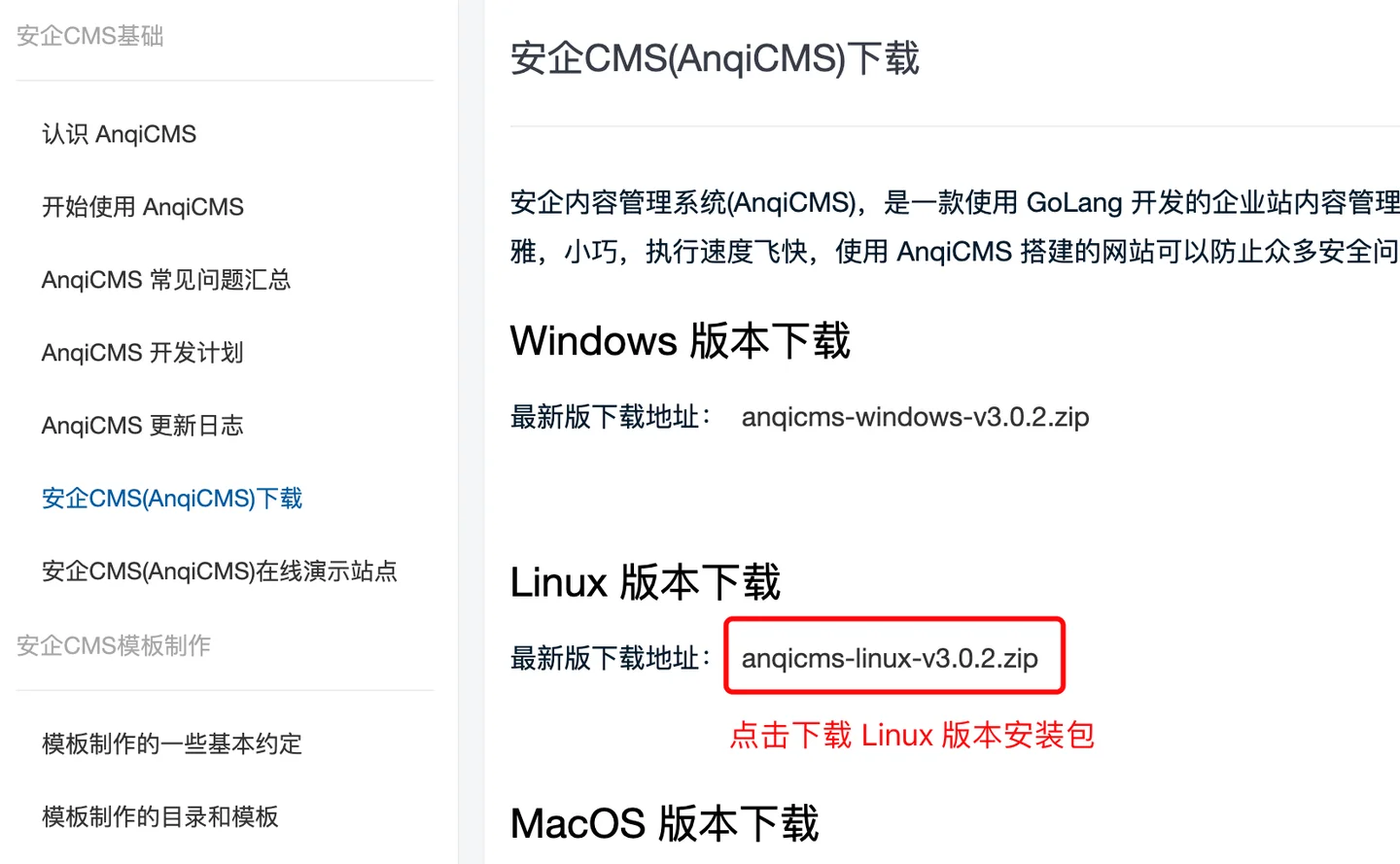
Task: Click the Linux 版本下载 heading
Action: pyautogui.click(x=645, y=582)
